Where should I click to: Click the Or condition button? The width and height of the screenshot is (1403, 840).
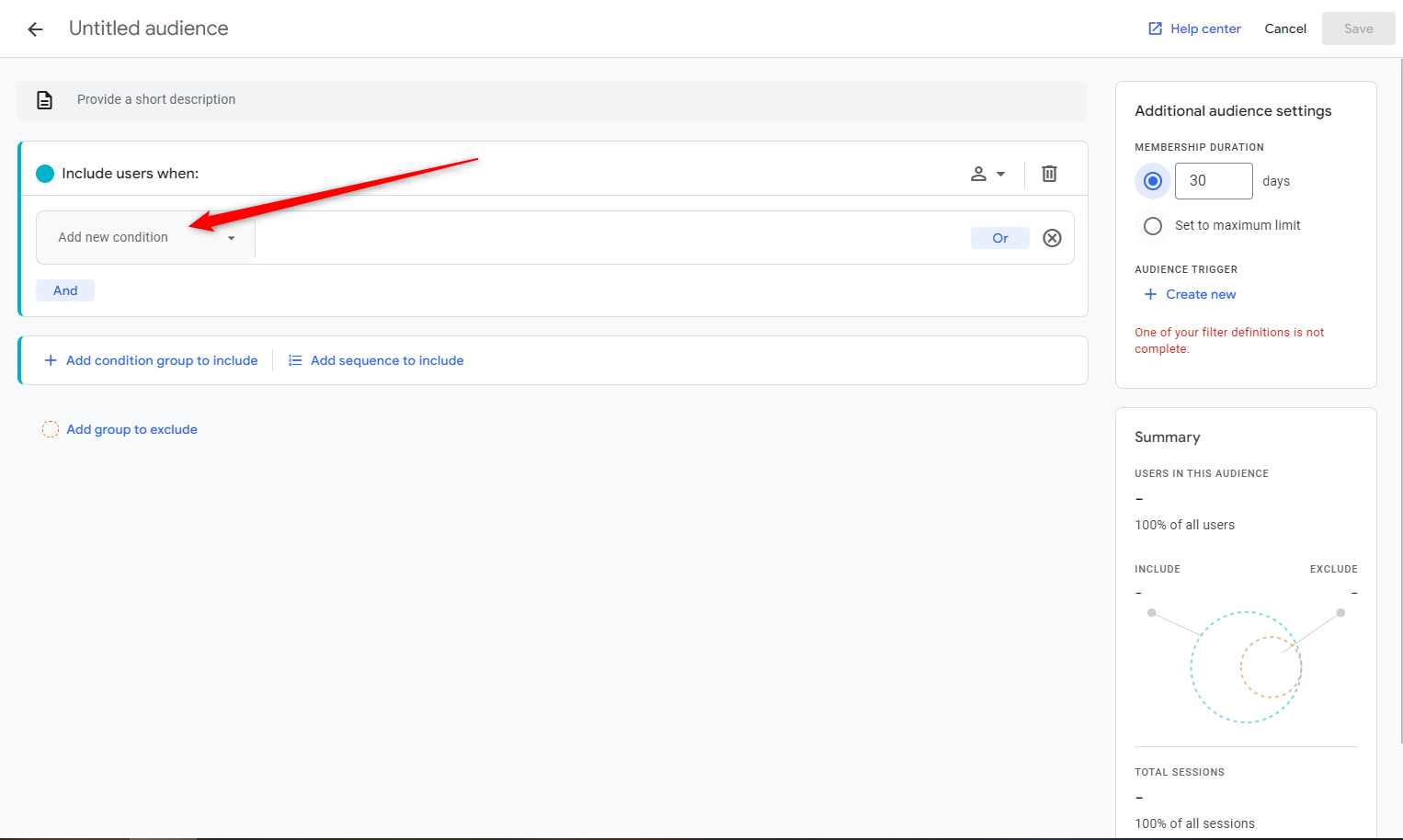pyautogui.click(x=999, y=238)
